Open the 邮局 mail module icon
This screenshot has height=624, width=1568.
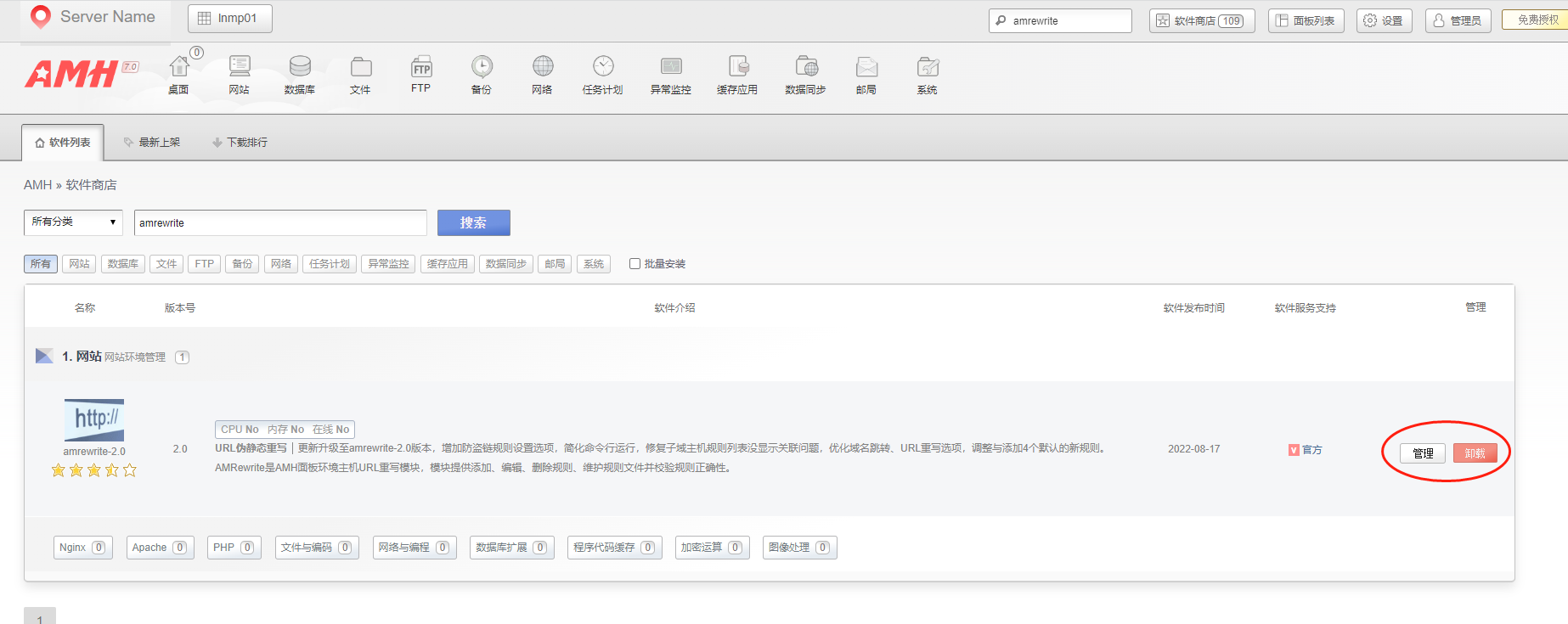click(x=866, y=75)
